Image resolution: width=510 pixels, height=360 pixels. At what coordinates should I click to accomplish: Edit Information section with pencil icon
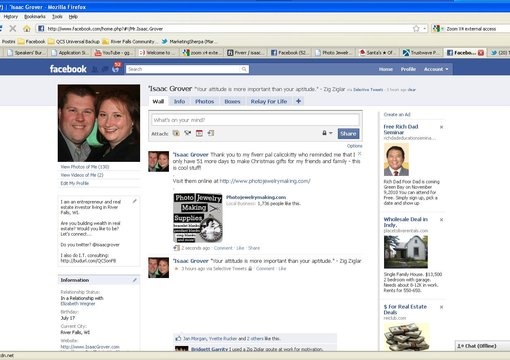click(135, 280)
